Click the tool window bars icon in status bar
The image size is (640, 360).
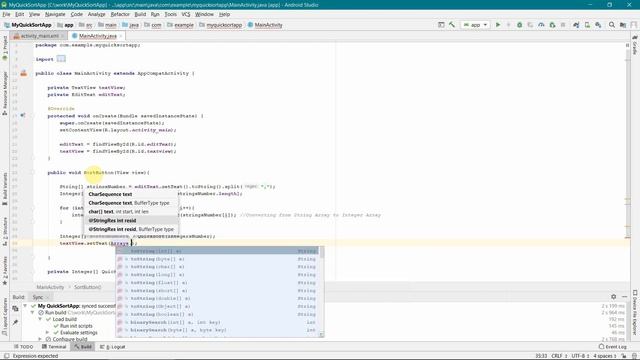pyautogui.click(x=6, y=356)
